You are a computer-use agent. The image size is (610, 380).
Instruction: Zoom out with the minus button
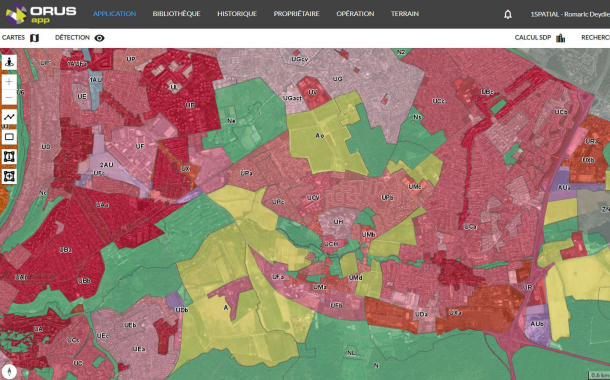click(x=9, y=97)
